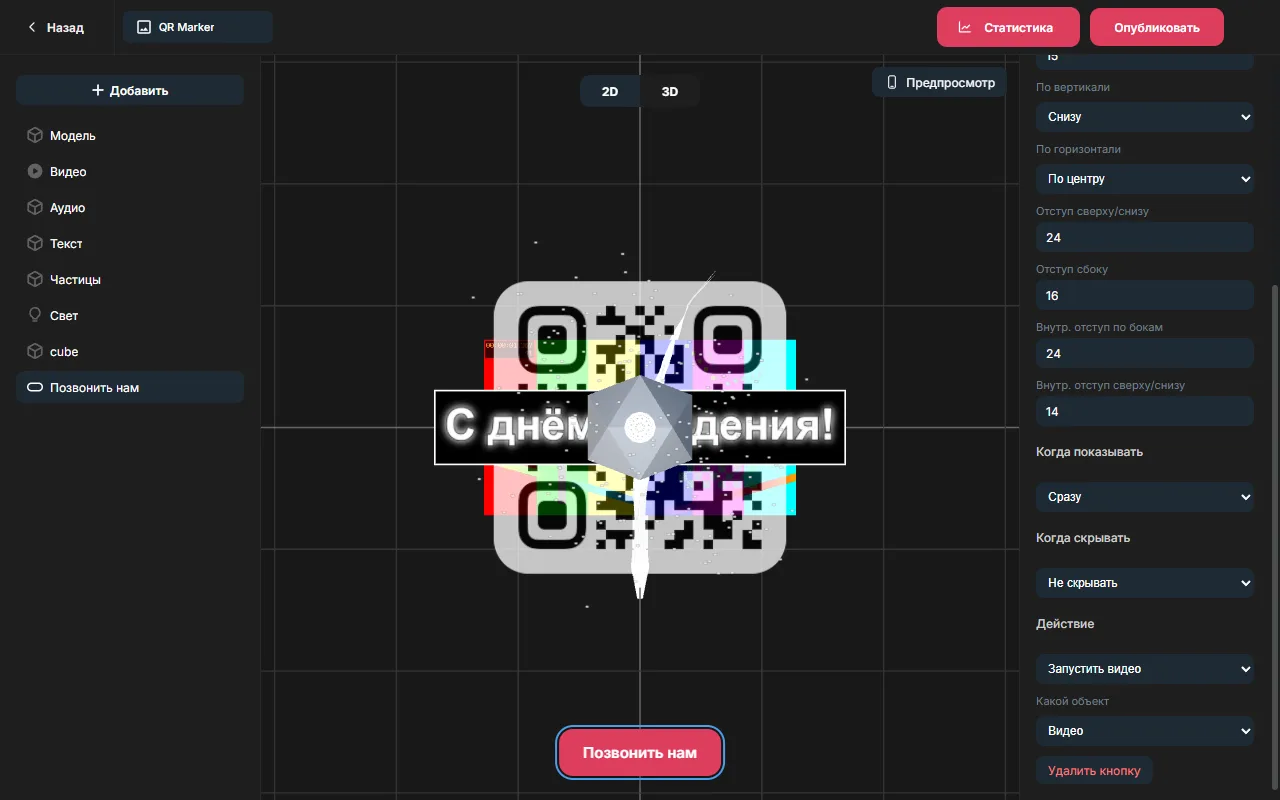
Task: Click the Внутр. отступ по бокам field
Action: point(1145,353)
